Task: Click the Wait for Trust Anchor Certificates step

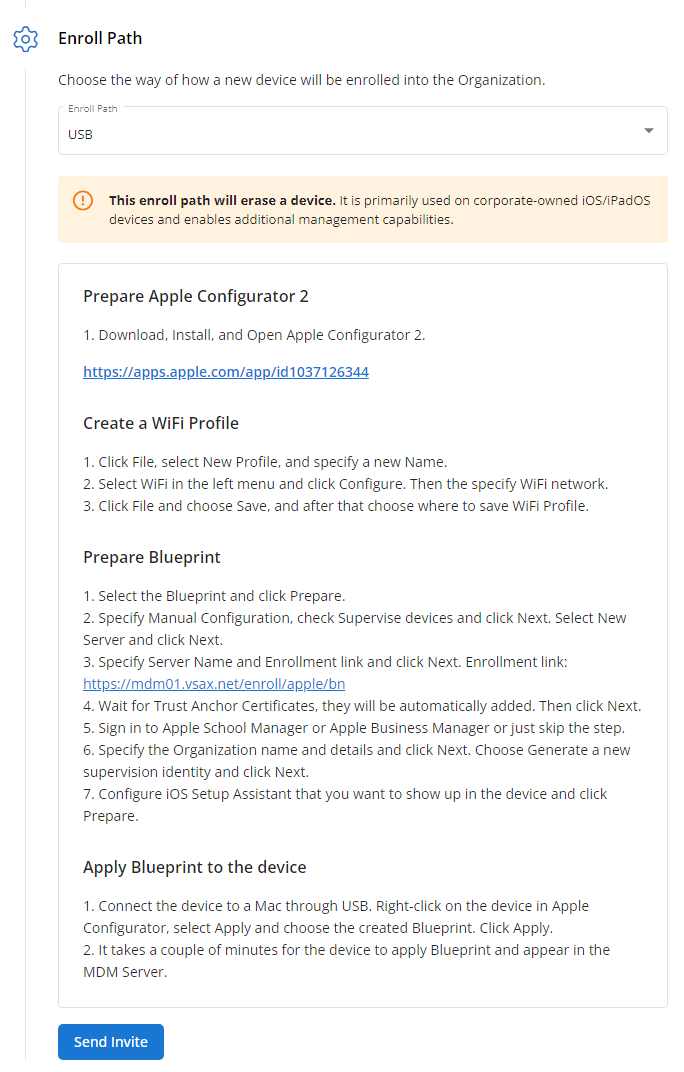Action: point(362,706)
